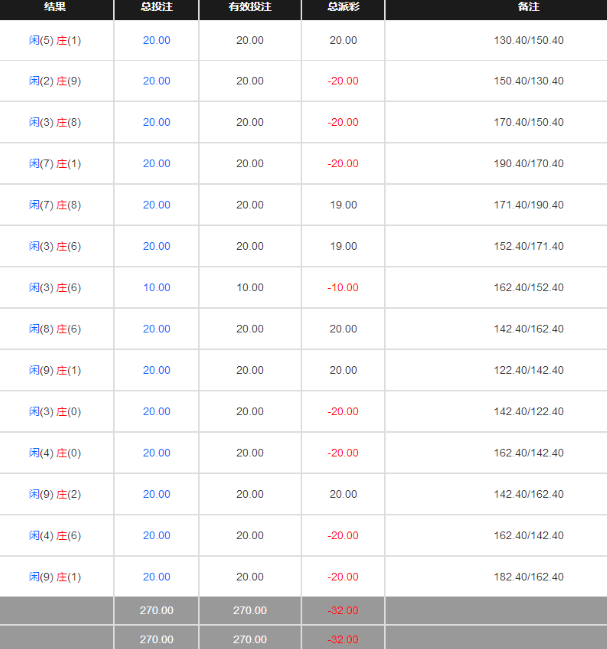Image resolution: width=607 pixels, height=649 pixels.
Task: Click total bet link in 闲(7) 庄(8) row
Action: [156, 205]
